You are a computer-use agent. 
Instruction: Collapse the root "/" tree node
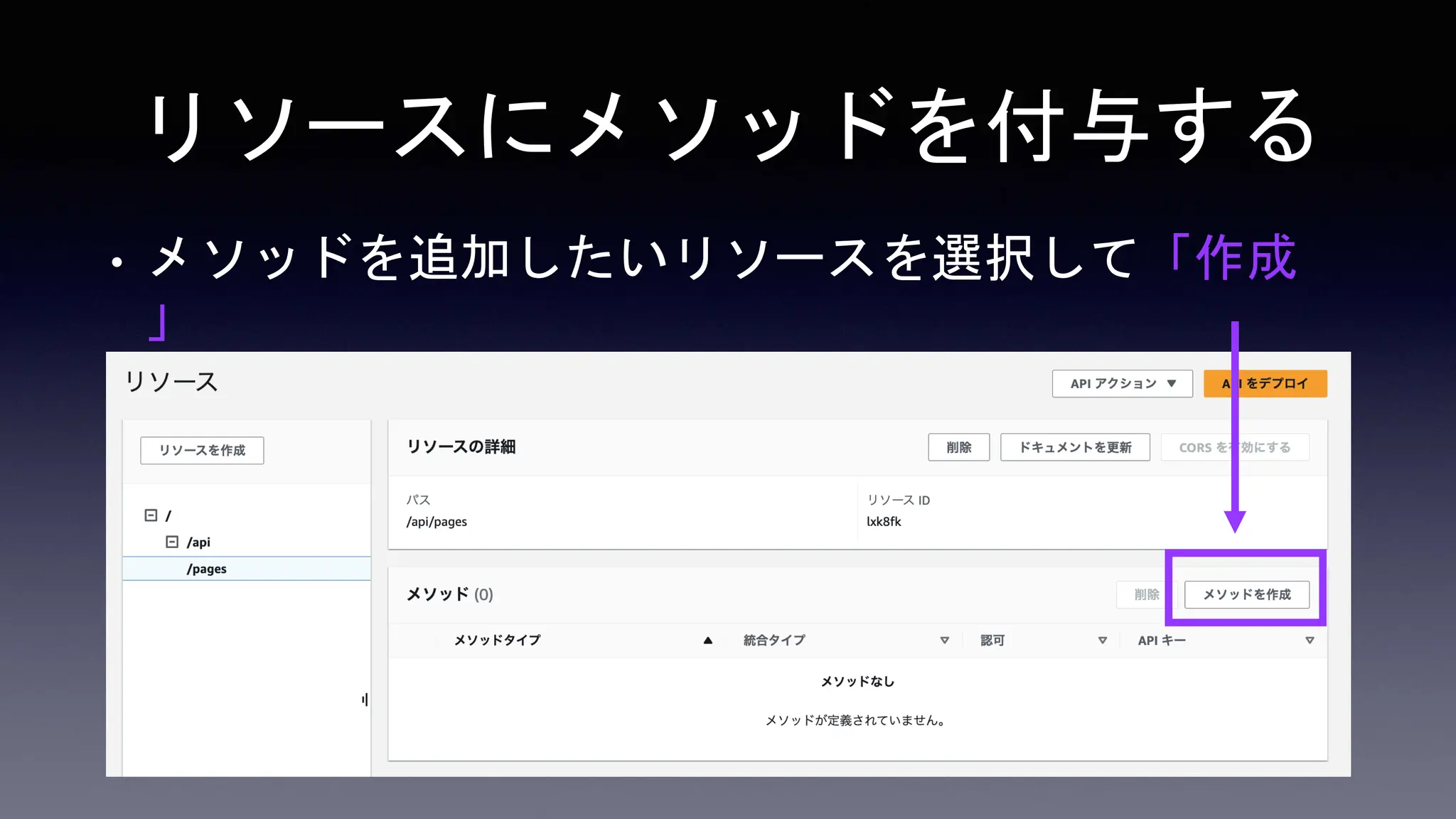point(151,515)
